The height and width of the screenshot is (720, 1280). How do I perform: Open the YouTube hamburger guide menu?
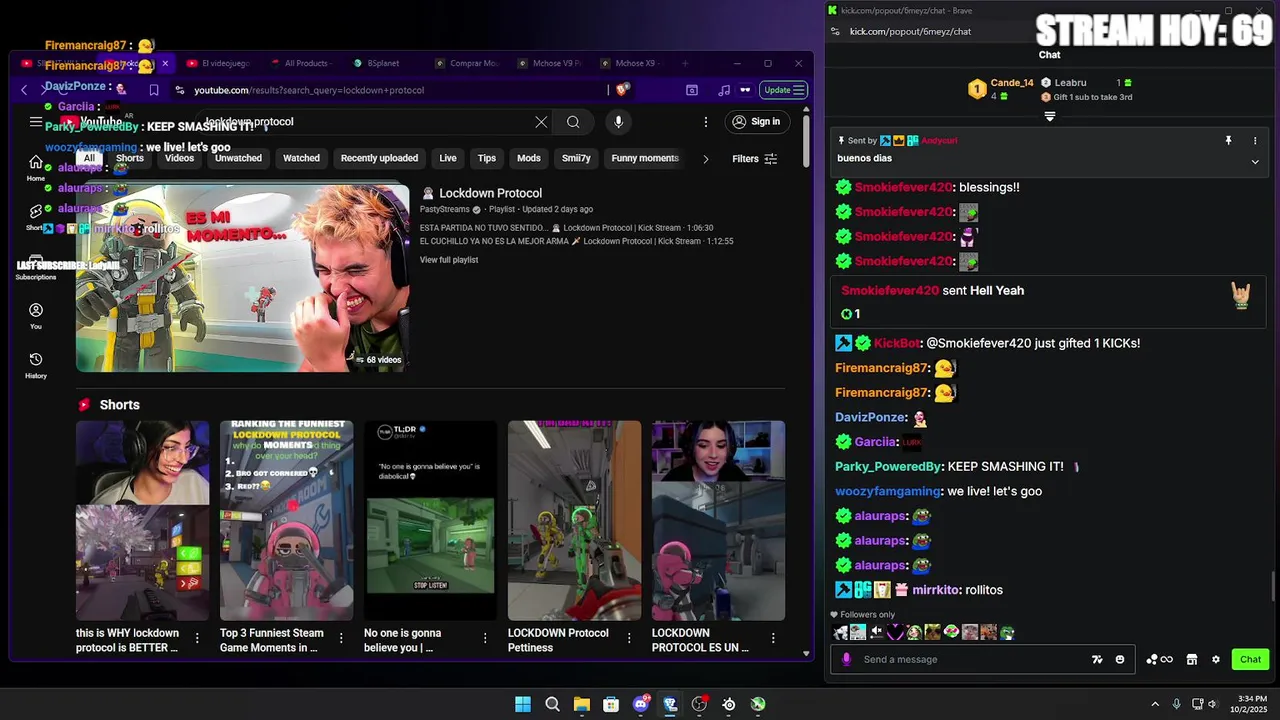pyautogui.click(x=36, y=122)
